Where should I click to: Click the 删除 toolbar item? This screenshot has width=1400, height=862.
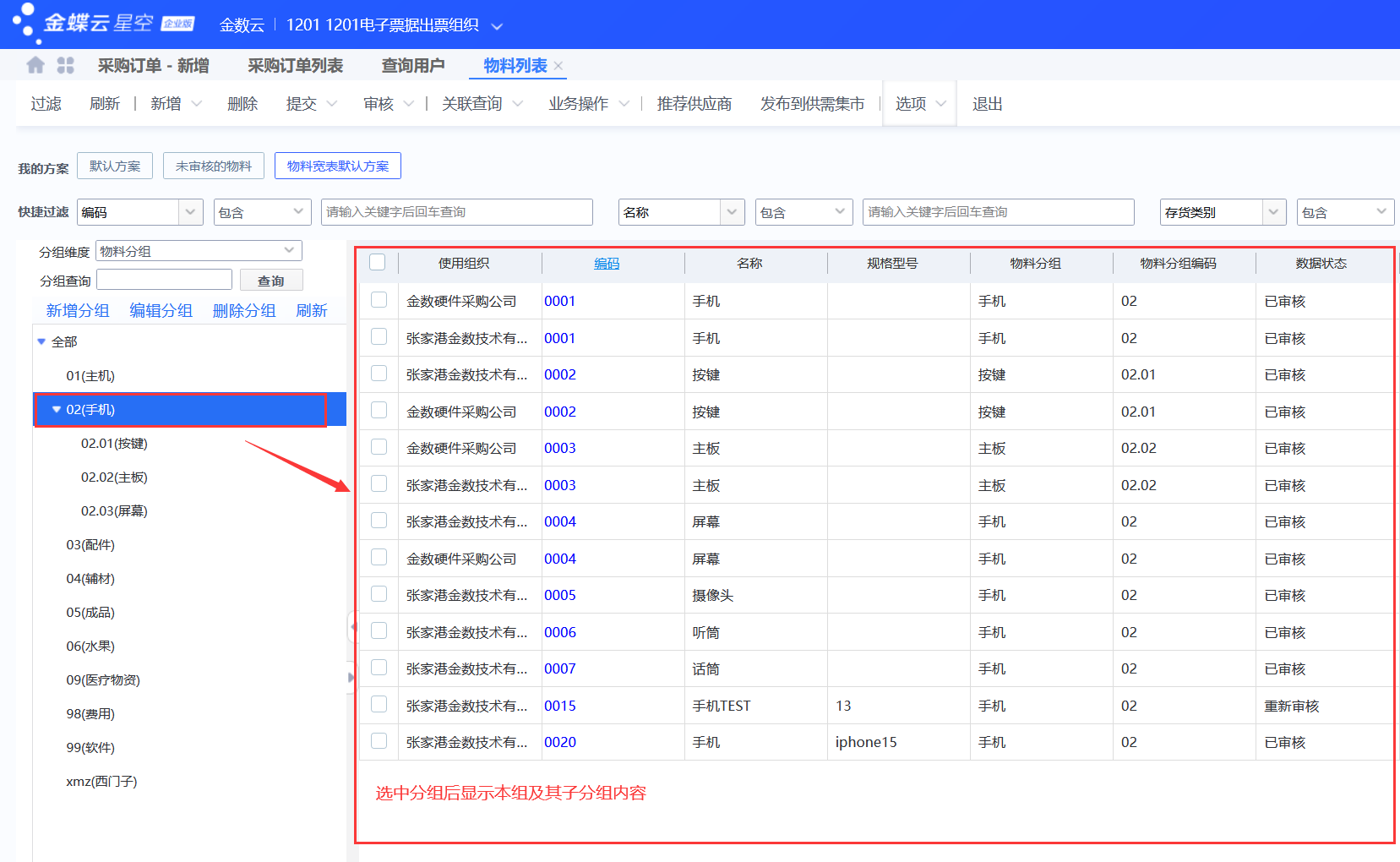[x=242, y=104]
